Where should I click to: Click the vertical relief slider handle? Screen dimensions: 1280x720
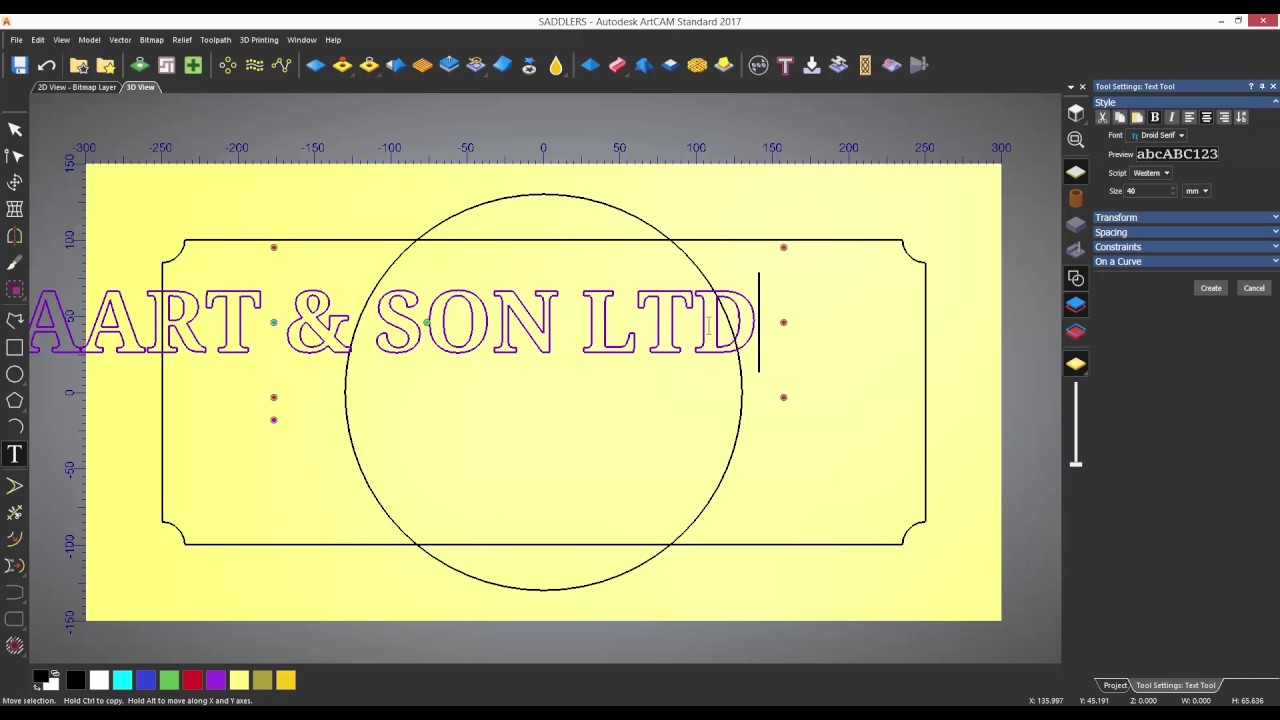click(1076, 463)
